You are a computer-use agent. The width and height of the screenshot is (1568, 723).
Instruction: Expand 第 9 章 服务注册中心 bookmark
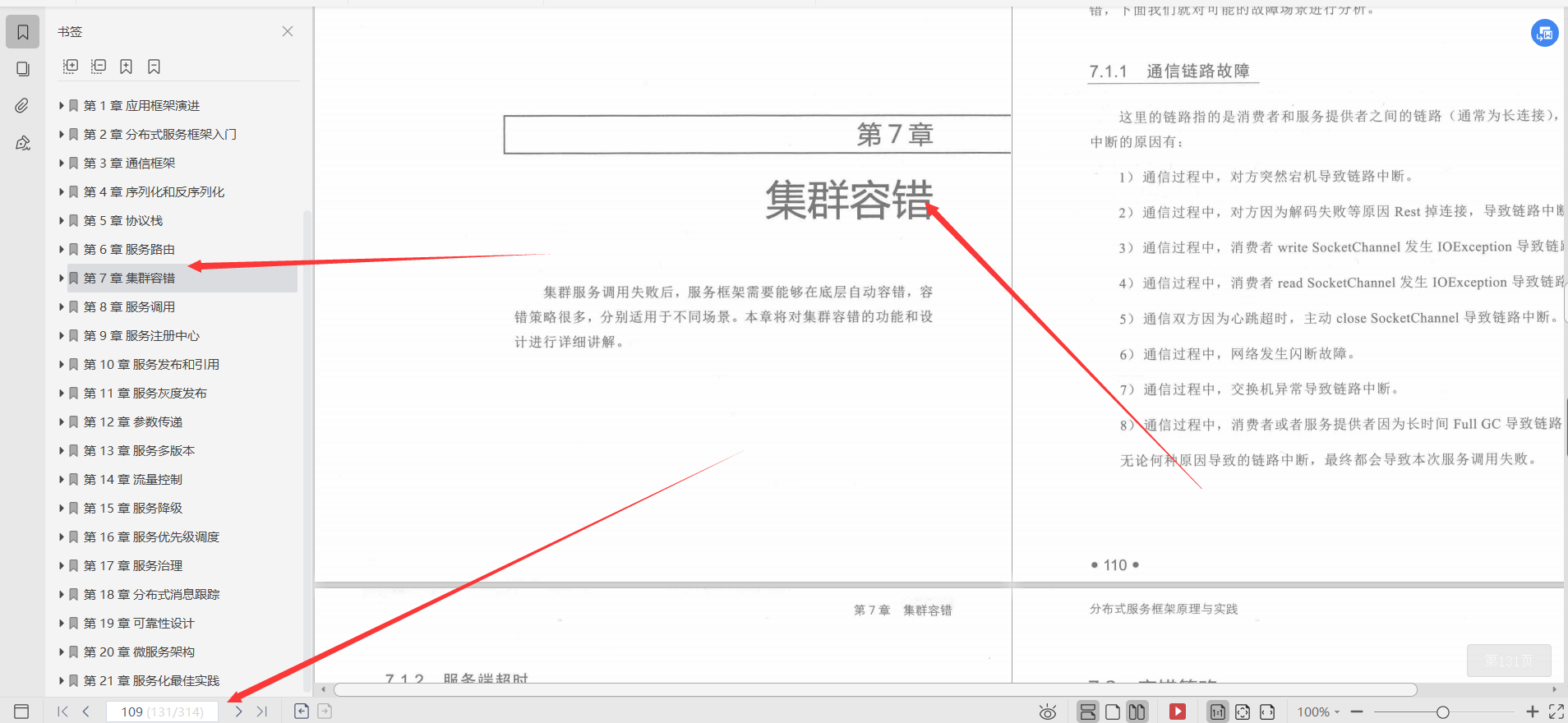pyautogui.click(x=62, y=336)
